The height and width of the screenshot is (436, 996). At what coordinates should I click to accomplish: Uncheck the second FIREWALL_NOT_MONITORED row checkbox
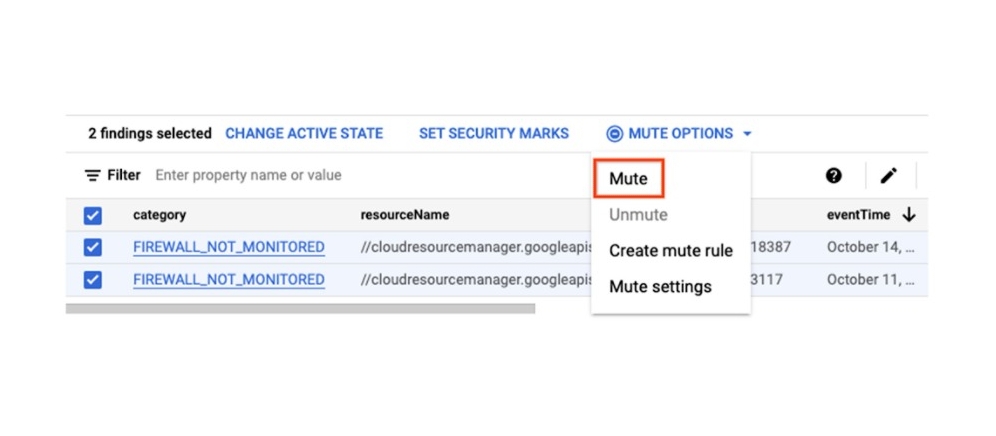(93, 280)
